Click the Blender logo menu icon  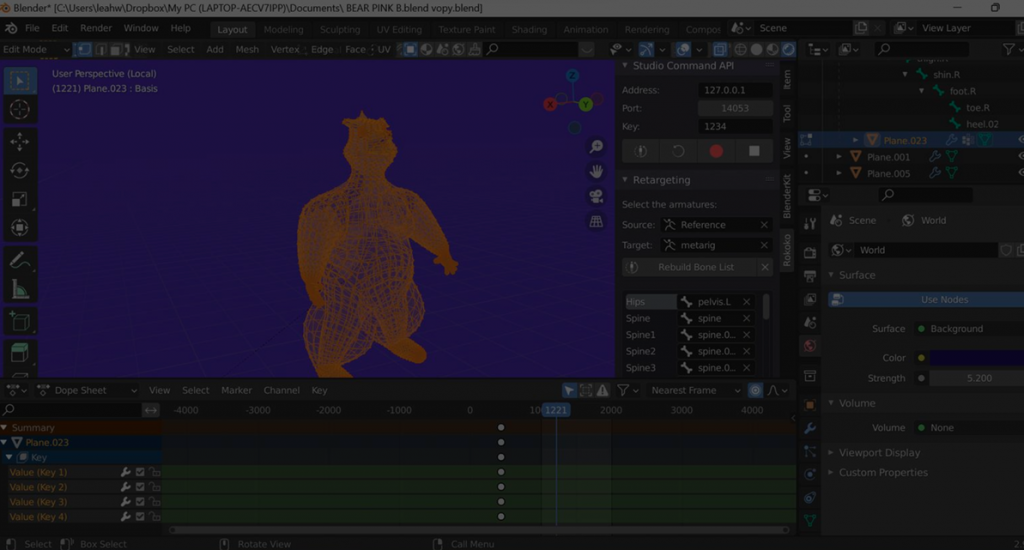[11, 28]
